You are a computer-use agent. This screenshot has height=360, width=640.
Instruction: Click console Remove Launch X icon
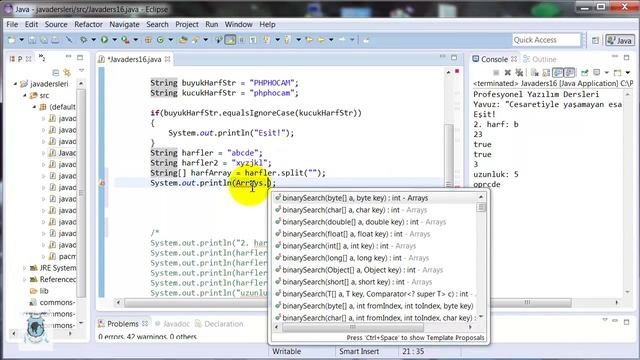coord(508,73)
